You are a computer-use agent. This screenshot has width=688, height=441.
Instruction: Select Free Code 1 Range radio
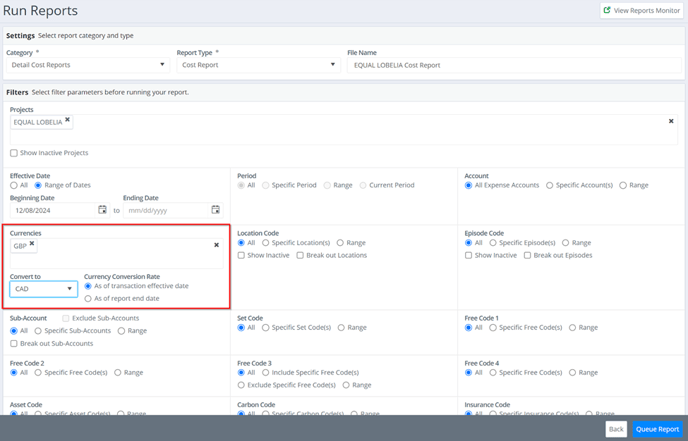coord(572,328)
